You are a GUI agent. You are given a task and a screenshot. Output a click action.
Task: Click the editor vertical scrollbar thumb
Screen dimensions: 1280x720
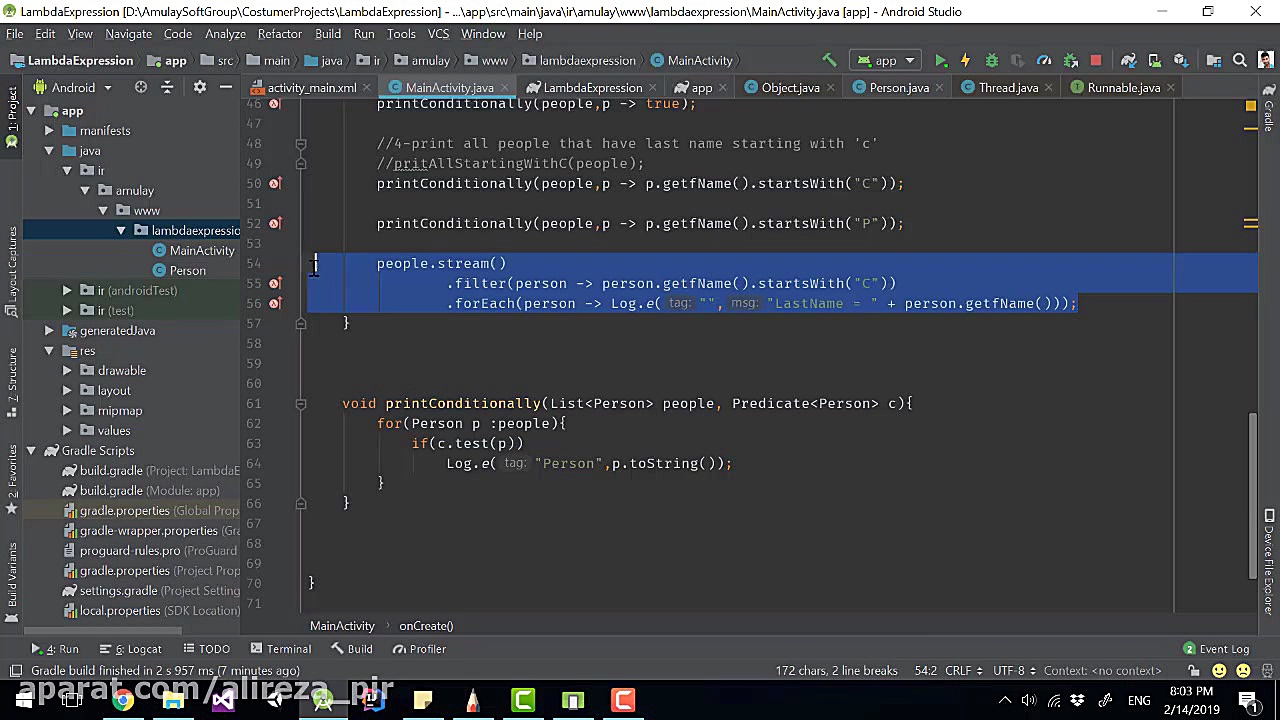(1253, 497)
